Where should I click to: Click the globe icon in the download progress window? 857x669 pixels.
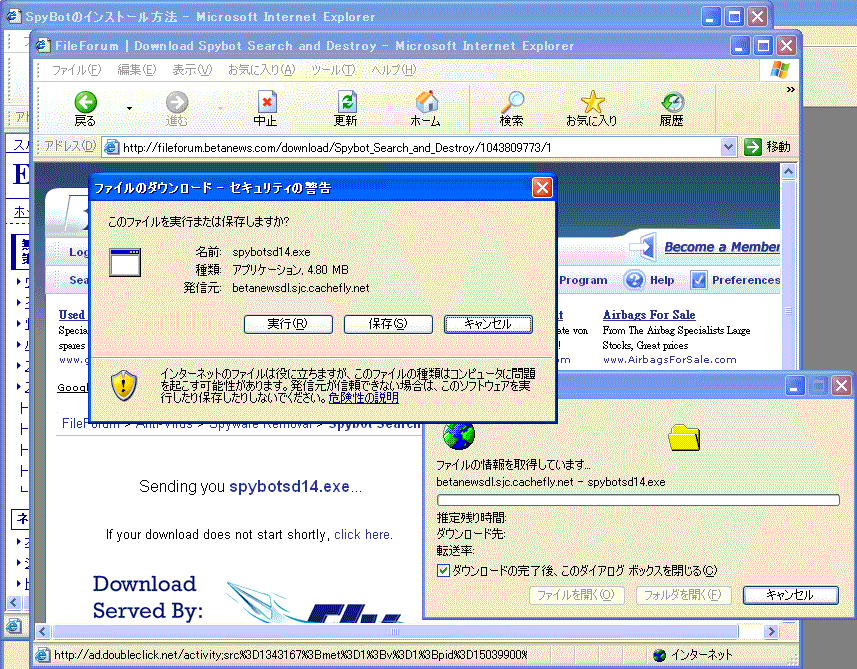[459, 435]
